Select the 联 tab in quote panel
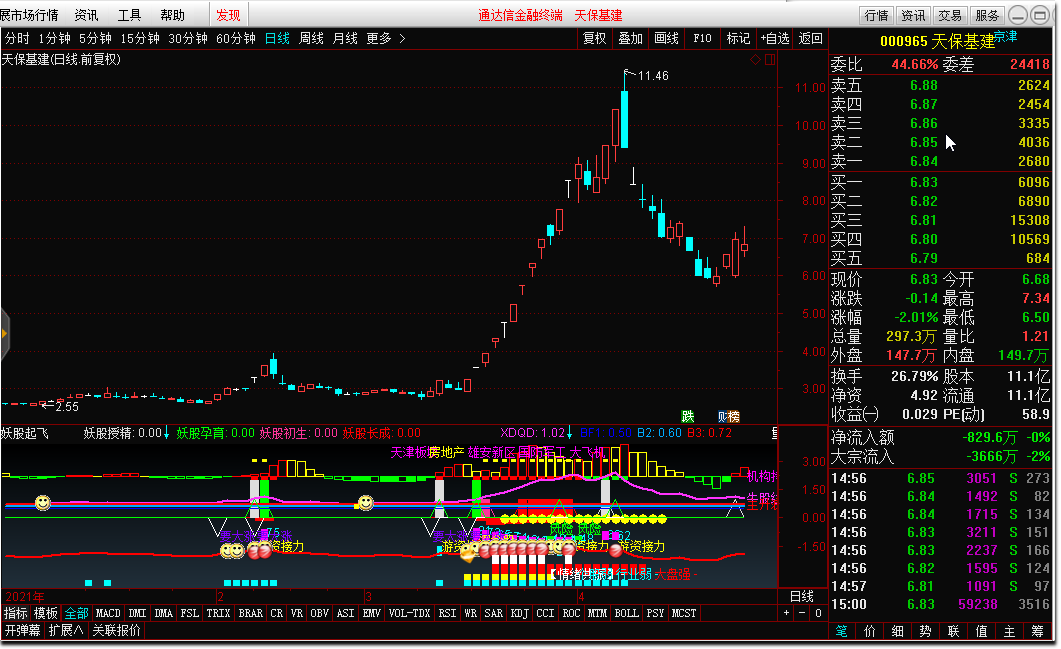This screenshot has height=649, width=1061. click(x=953, y=631)
